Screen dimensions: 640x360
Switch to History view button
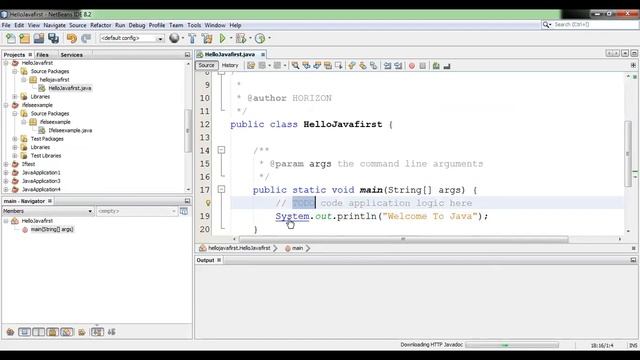[230, 65]
